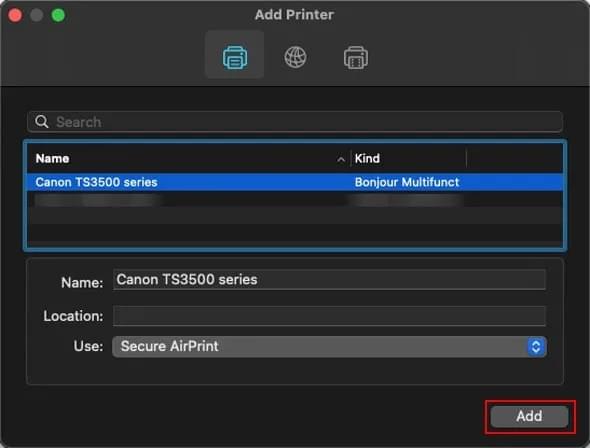Click the blue Use popup arrows

point(536,346)
